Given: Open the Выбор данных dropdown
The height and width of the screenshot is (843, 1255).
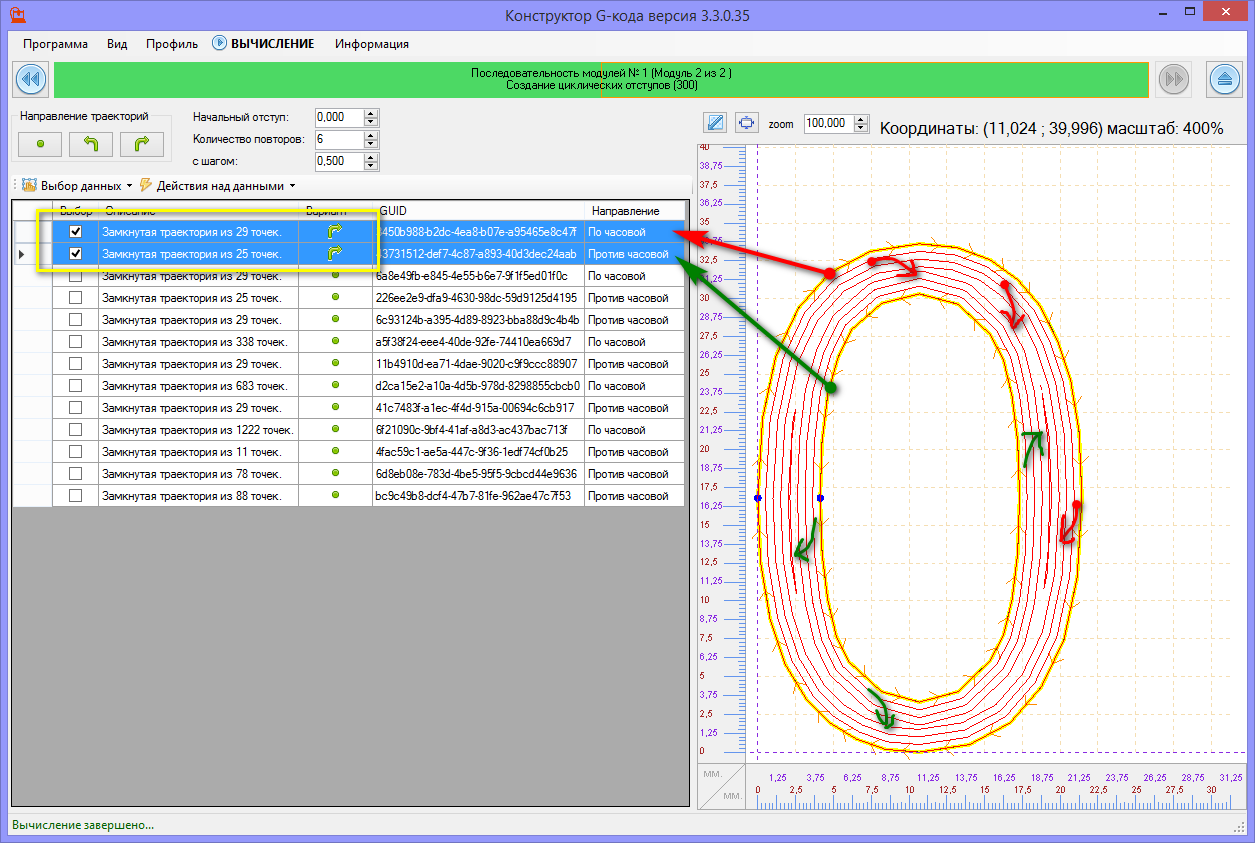Looking at the screenshot, I should (77, 186).
